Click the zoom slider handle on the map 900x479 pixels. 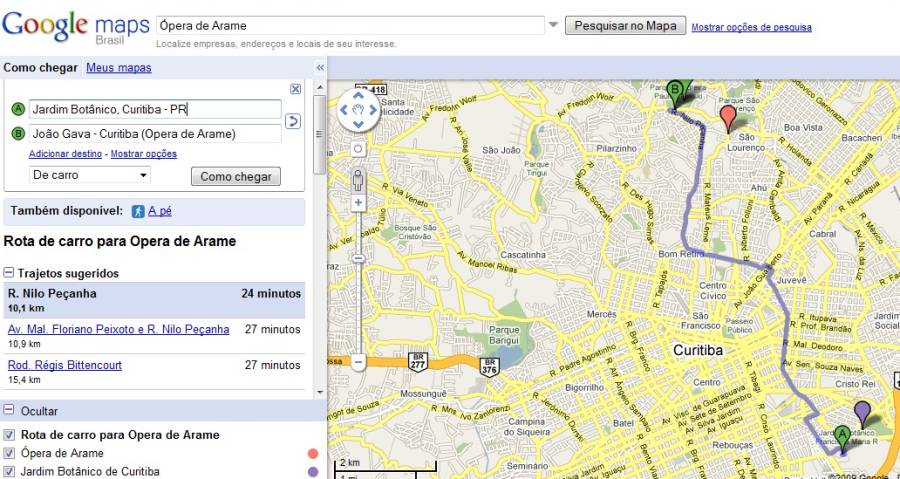click(x=359, y=259)
